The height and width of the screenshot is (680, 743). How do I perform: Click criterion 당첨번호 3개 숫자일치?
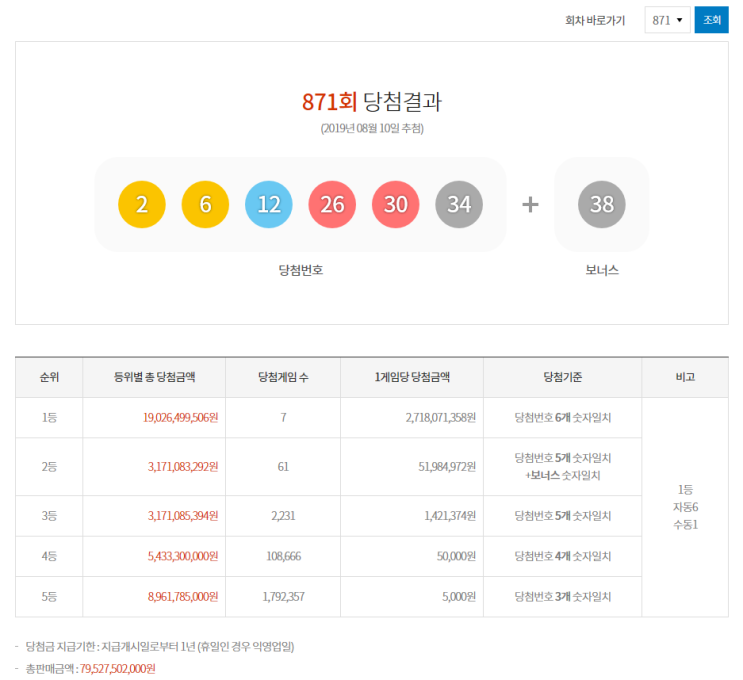click(562, 597)
